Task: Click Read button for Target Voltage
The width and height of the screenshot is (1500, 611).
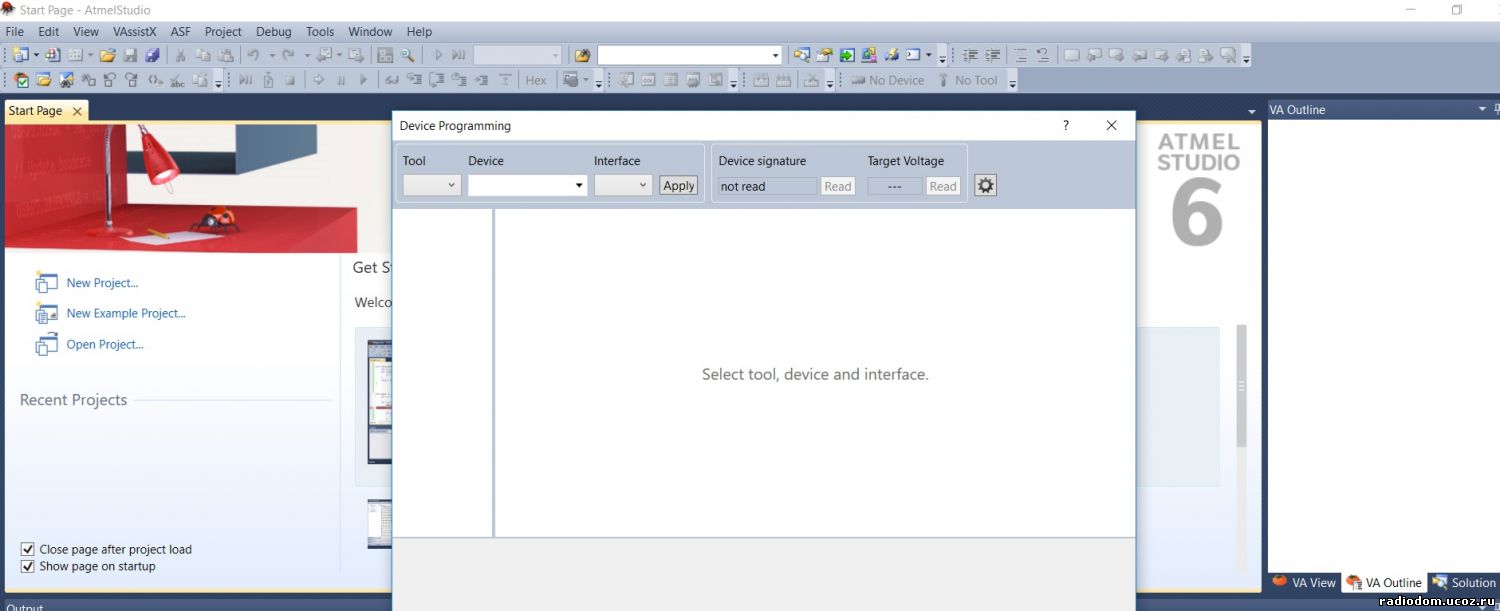Action: (x=943, y=186)
